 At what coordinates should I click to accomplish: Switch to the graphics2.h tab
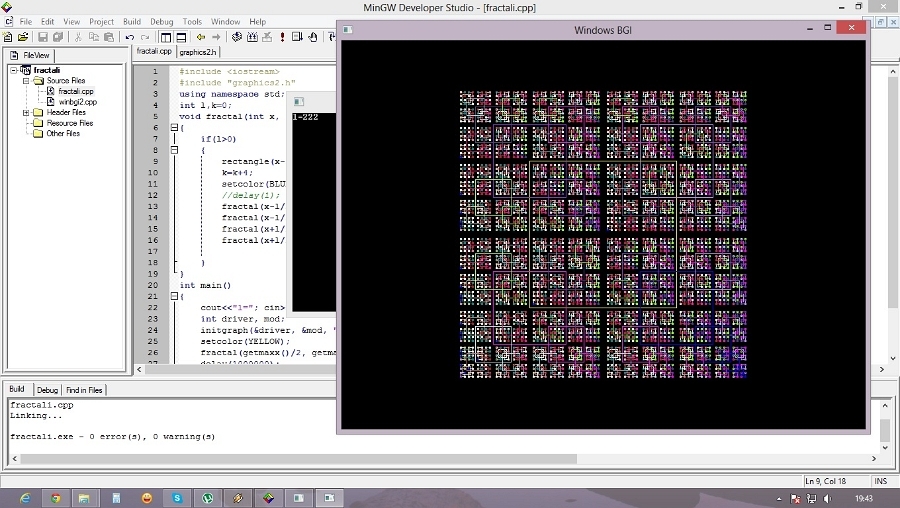[198, 52]
